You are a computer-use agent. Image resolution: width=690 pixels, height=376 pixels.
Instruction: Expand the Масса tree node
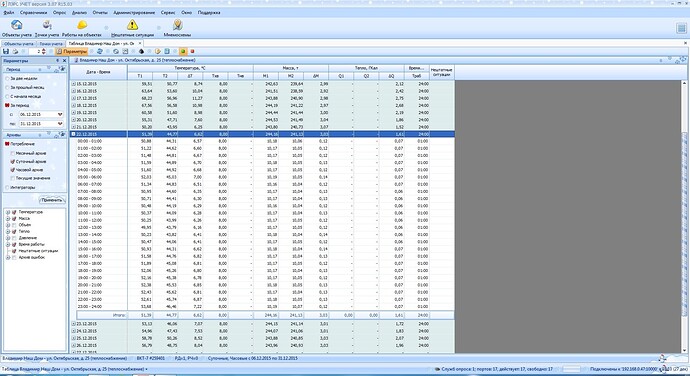click(7, 218)
